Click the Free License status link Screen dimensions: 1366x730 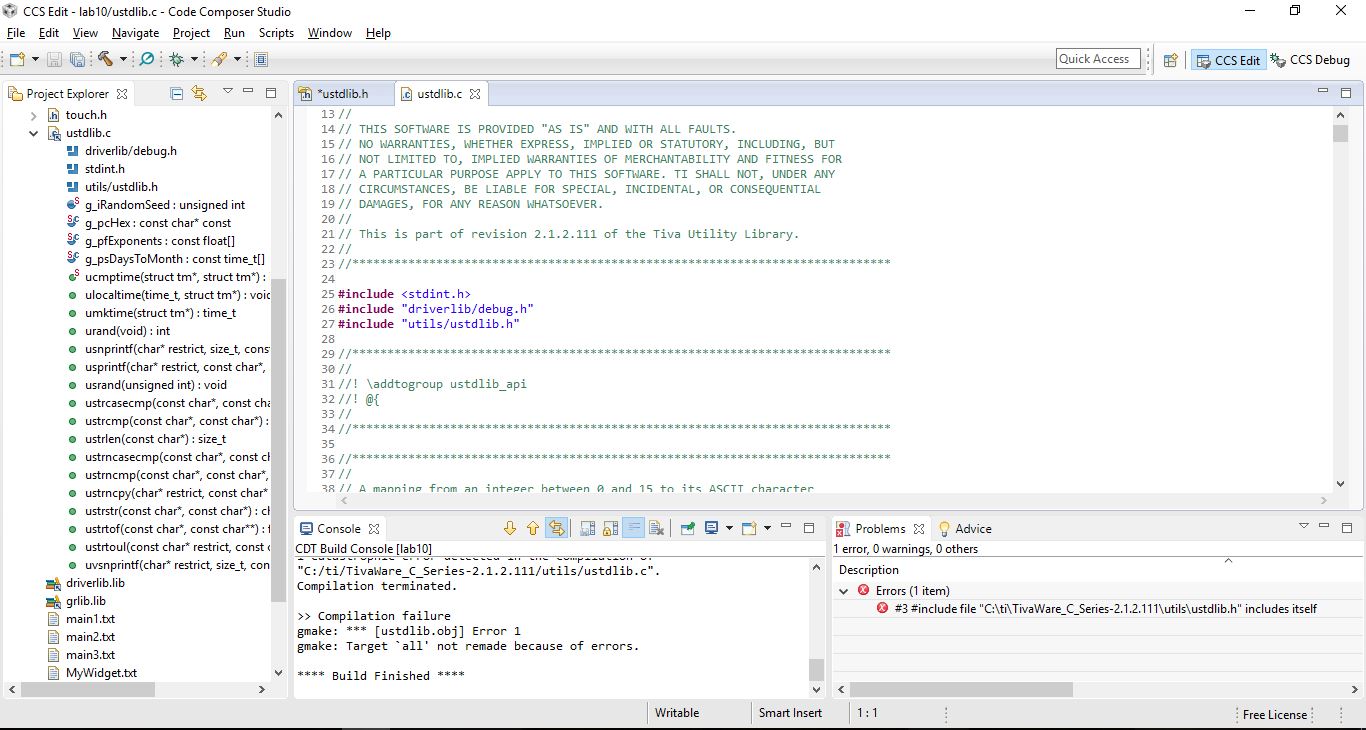tap(1274, 714)
